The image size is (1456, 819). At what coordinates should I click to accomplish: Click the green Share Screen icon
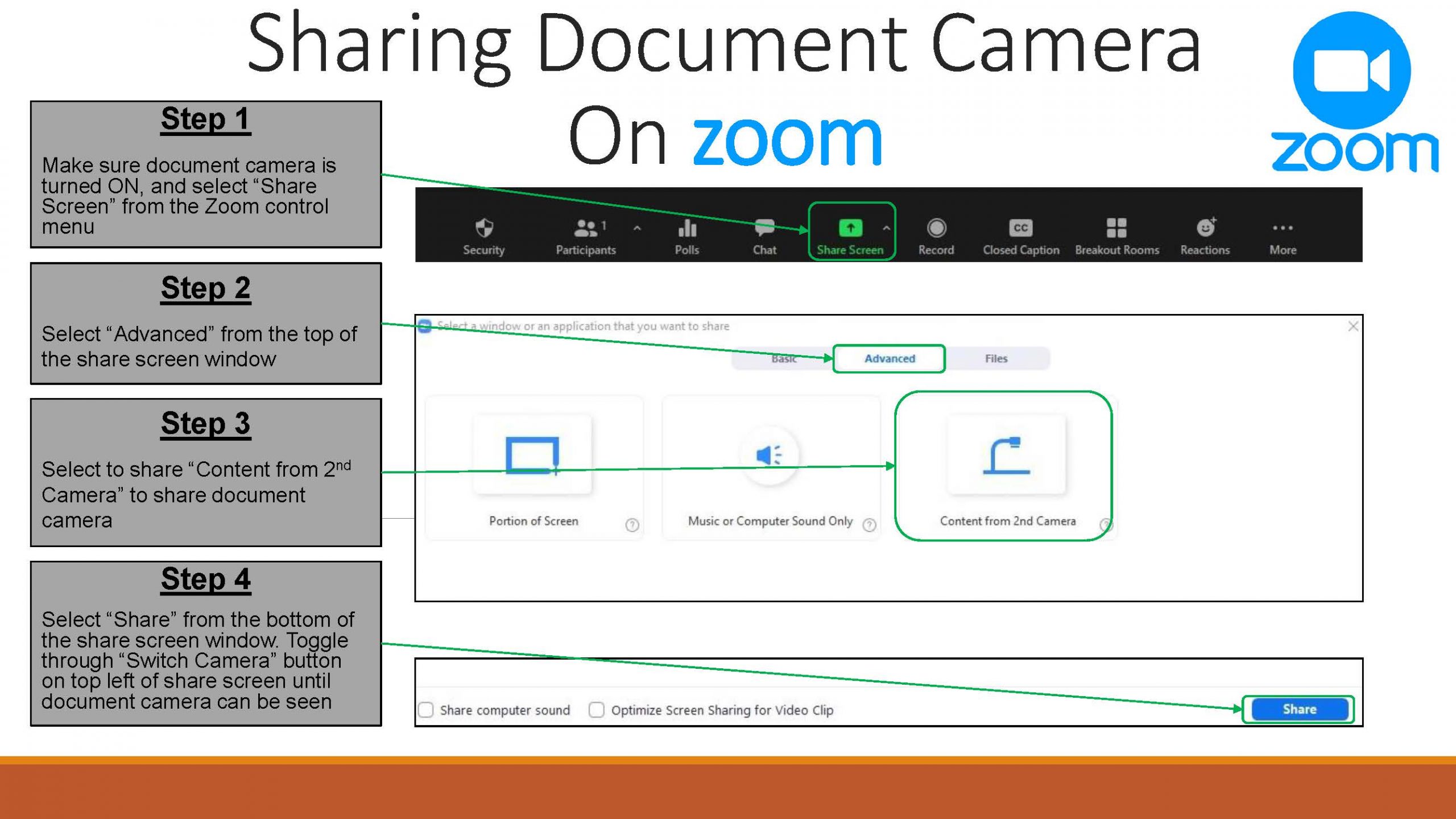(x=850, y=228)
